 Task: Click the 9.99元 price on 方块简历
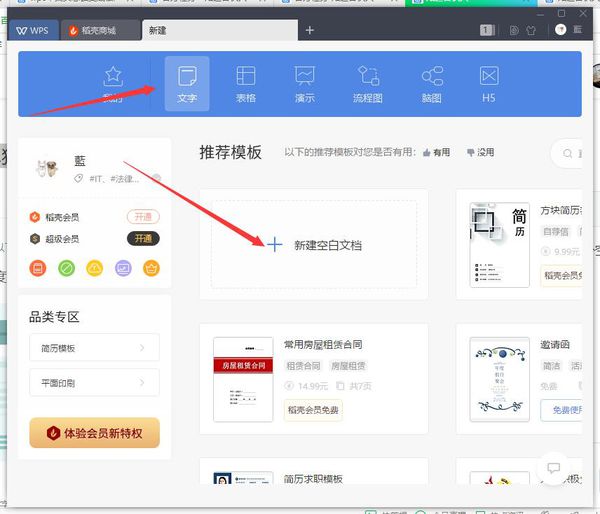[x=567, y=251]
